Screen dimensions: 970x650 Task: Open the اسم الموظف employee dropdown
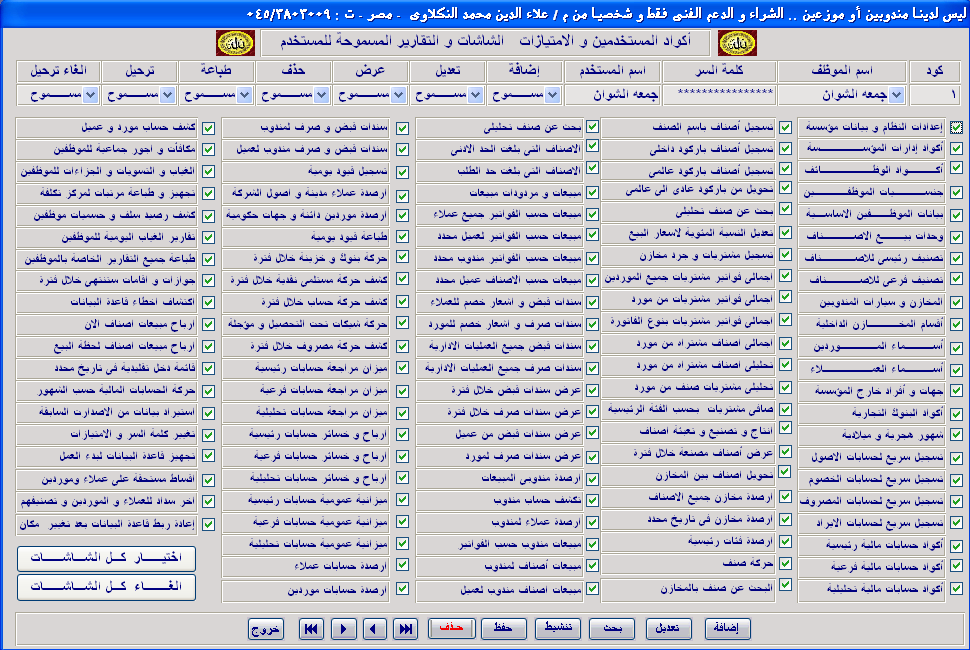pyautogui.click(x=896, y=95)
